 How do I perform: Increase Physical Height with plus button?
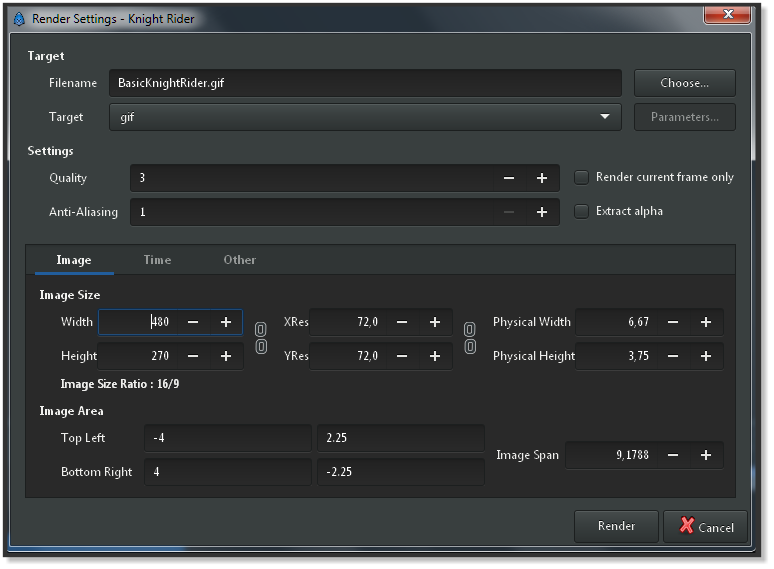[706, 356]
